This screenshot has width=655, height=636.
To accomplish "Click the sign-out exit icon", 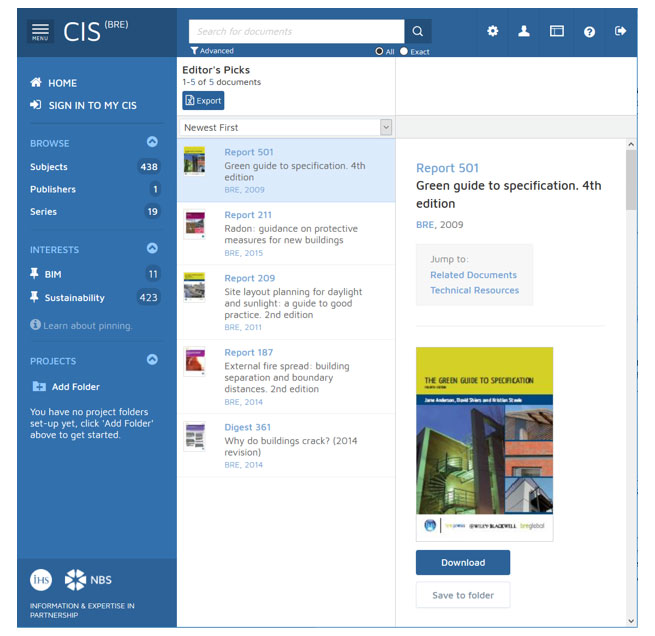I will [620, 31].
